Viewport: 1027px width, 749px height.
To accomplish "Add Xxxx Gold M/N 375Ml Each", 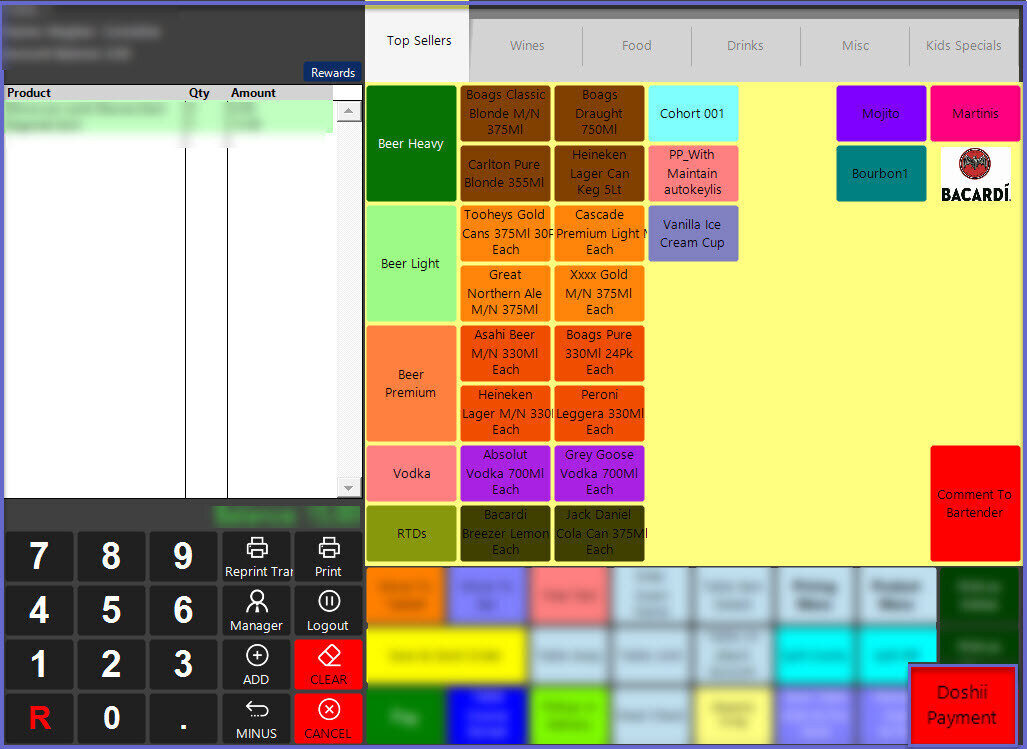I will tap(599, 293).
